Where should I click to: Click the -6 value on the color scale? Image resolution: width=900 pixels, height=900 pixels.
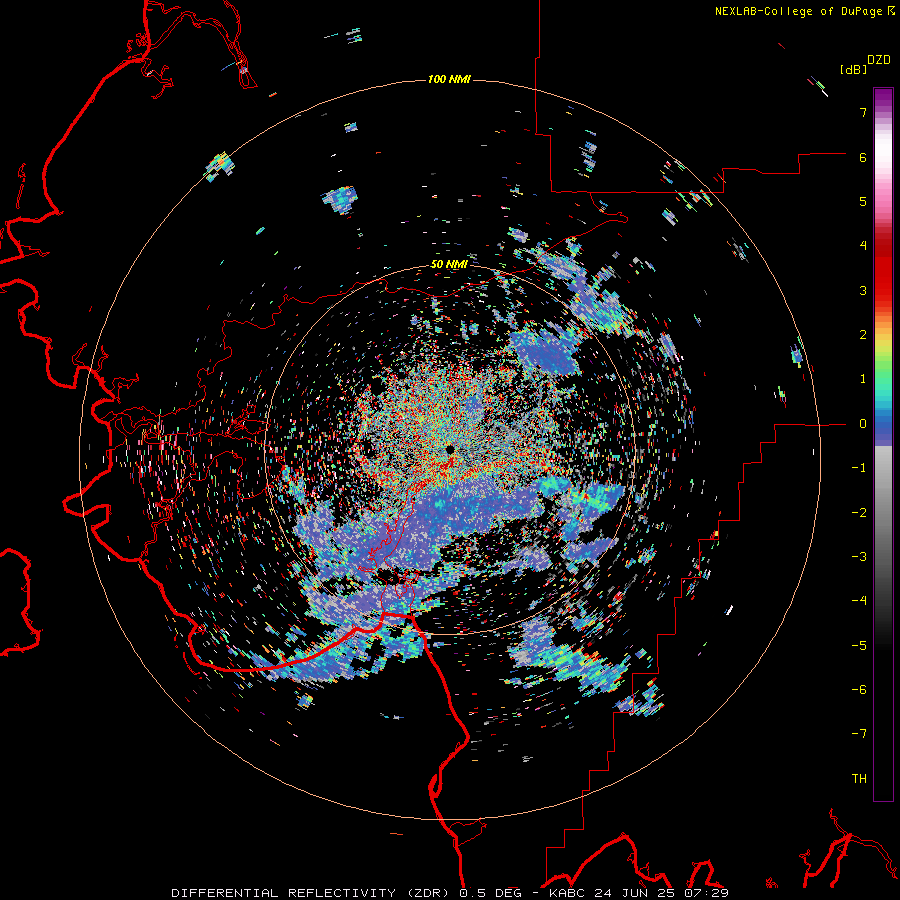pyautogui.click(x=859, y=690)
